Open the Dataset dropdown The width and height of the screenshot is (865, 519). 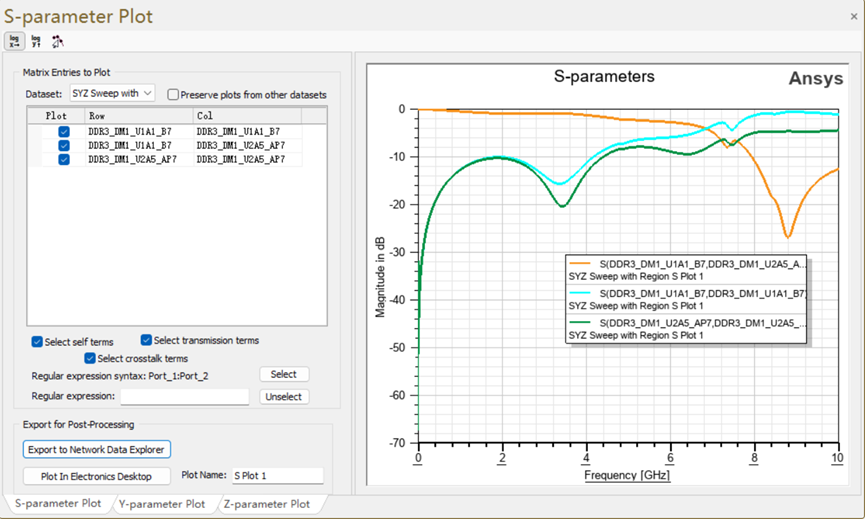[x=112, y=94]
